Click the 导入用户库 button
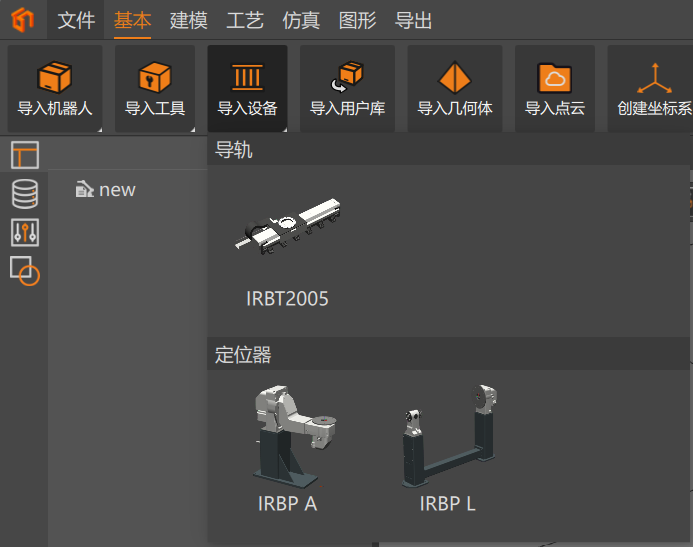The image size is (693, 547). click(347, 88)
